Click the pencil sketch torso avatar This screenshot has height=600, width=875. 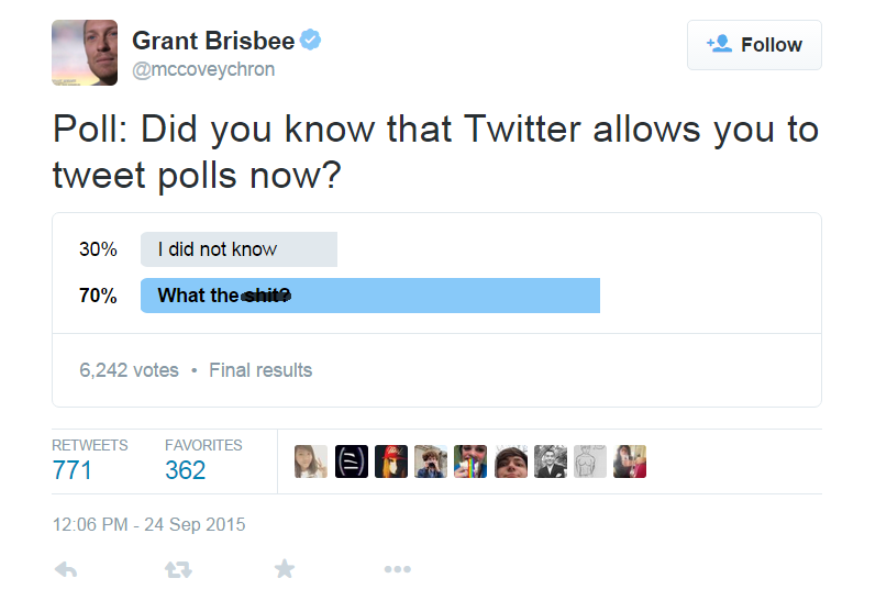coord(590,461)
